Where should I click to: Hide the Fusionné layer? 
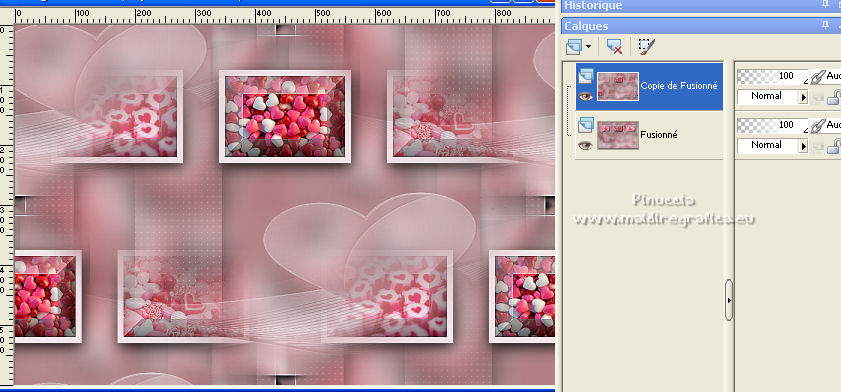tap(585, 145)
